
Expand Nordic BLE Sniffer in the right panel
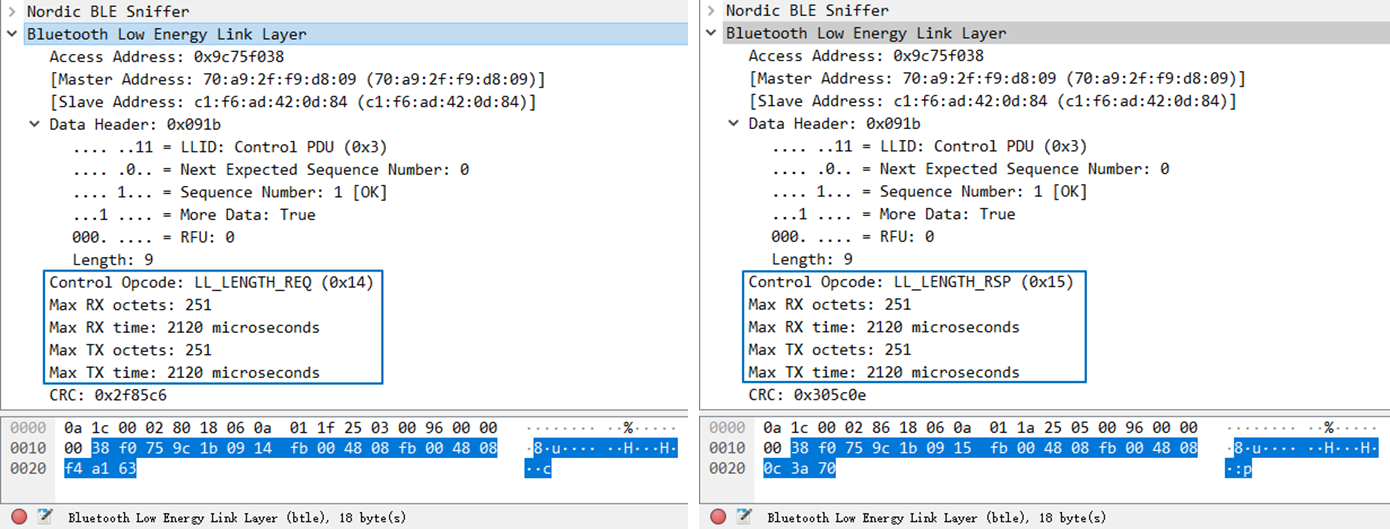point(710,11)
